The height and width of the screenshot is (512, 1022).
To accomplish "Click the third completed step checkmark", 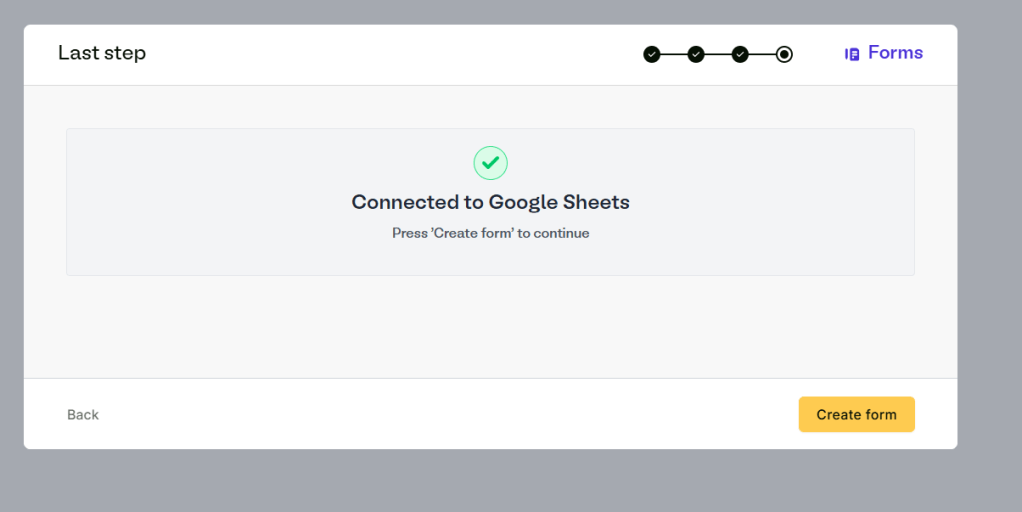I will (x=740, y=54).
